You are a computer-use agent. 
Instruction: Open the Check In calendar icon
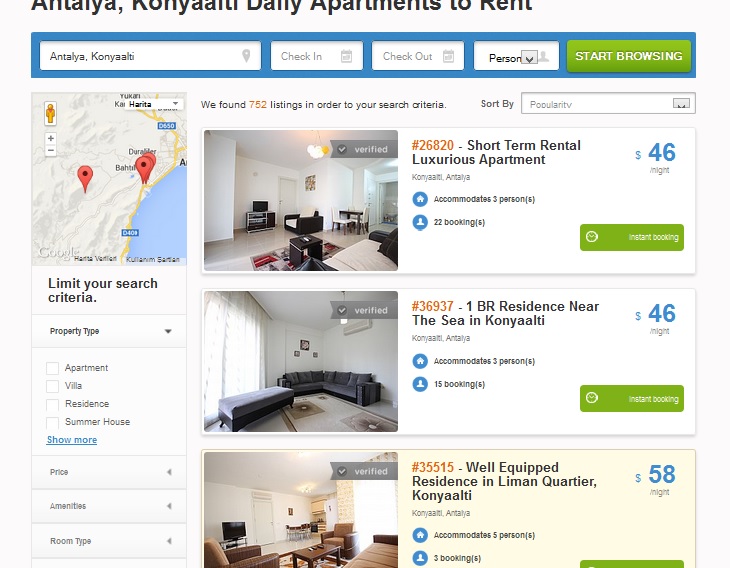[346, 56]
